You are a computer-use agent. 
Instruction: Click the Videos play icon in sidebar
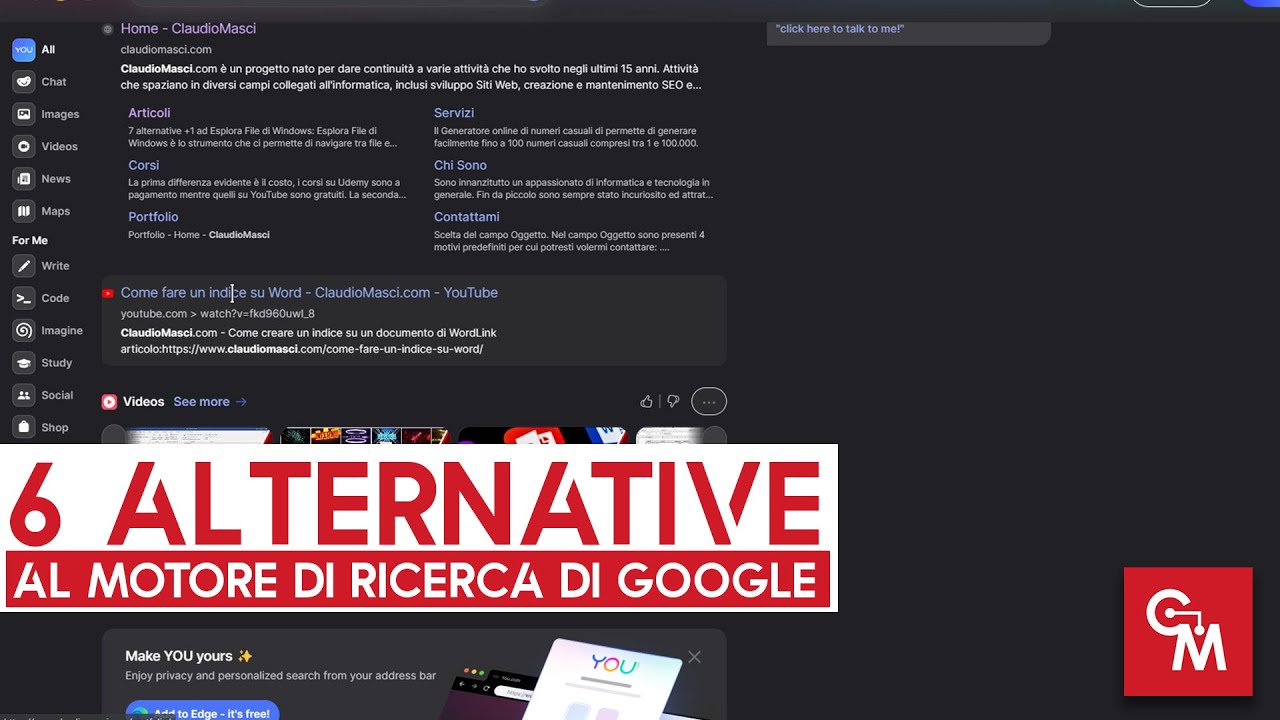(x=23, y=146)
